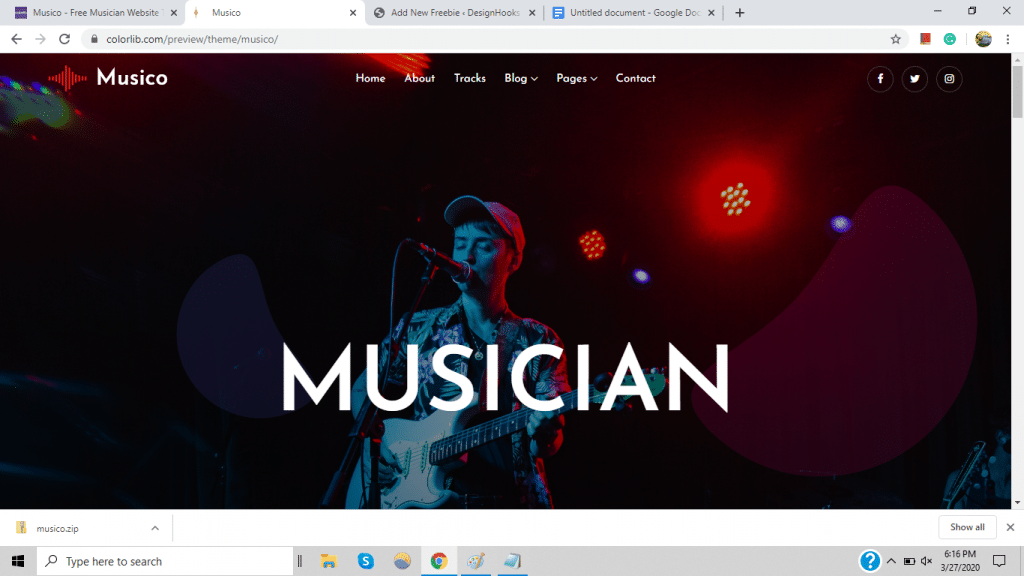Open the Instagram icon in the Musico header

point(949,79)
